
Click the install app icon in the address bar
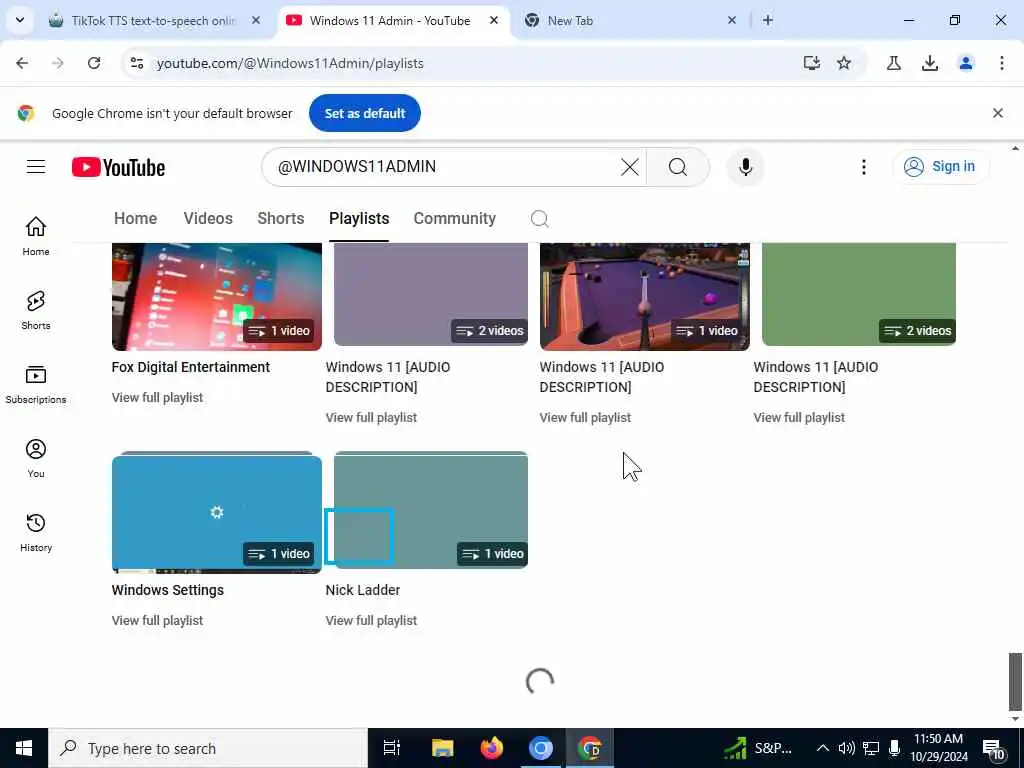(811, 63)
